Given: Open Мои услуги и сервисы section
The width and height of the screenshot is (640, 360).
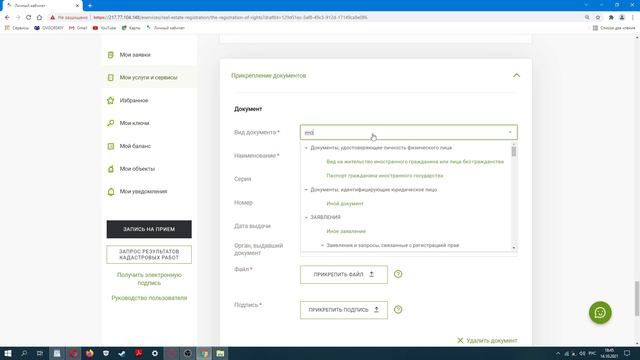Looking at the screenshot, I should coord(148,77).
